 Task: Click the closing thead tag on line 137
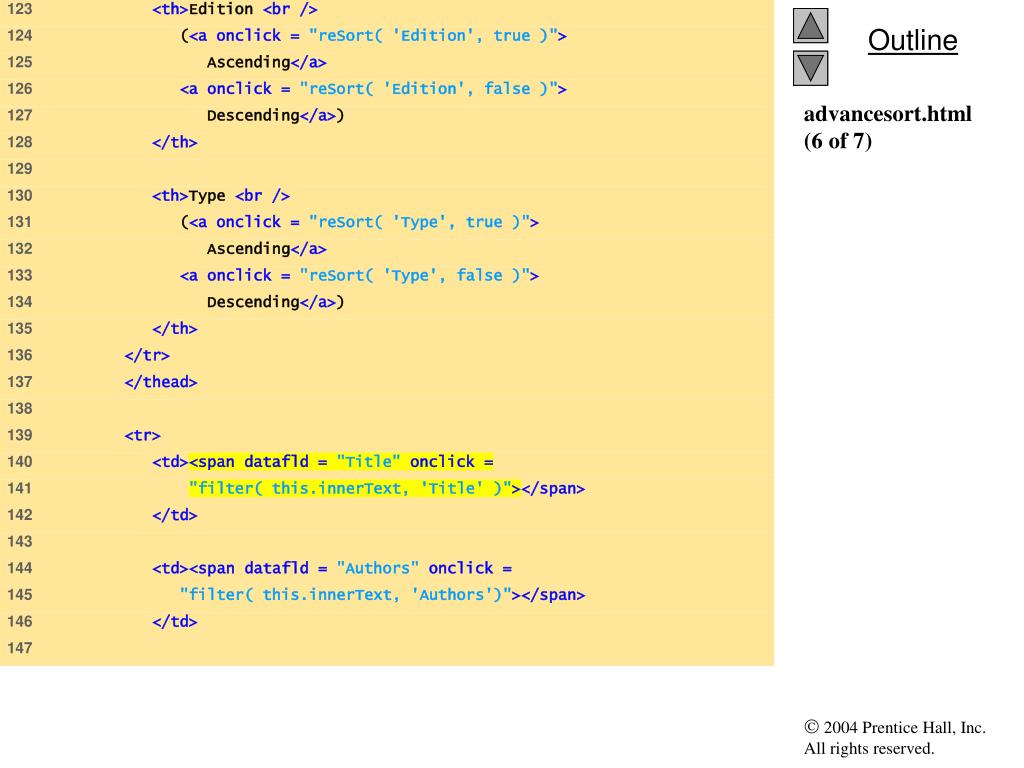coord(161,382)
